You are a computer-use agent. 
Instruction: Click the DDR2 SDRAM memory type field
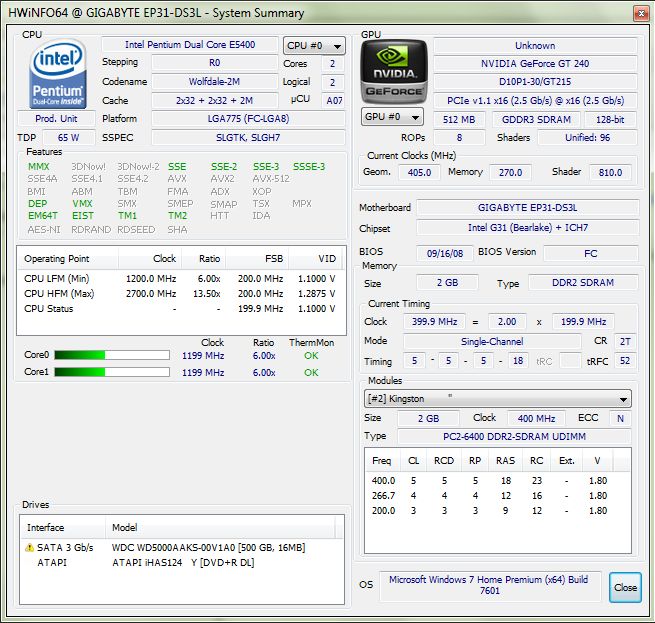[x=583, y=282]
